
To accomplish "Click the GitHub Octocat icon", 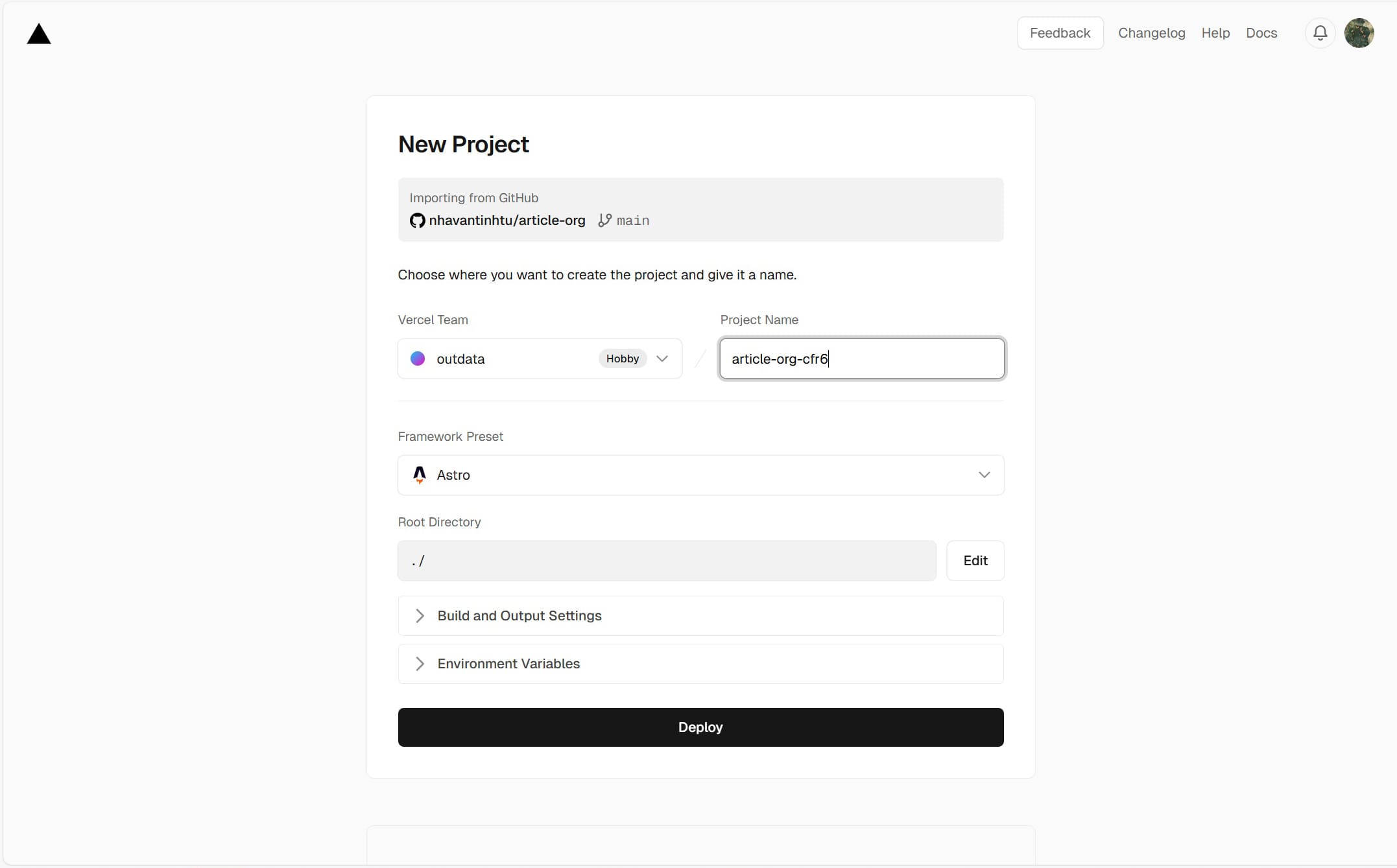I will (418, 220).
